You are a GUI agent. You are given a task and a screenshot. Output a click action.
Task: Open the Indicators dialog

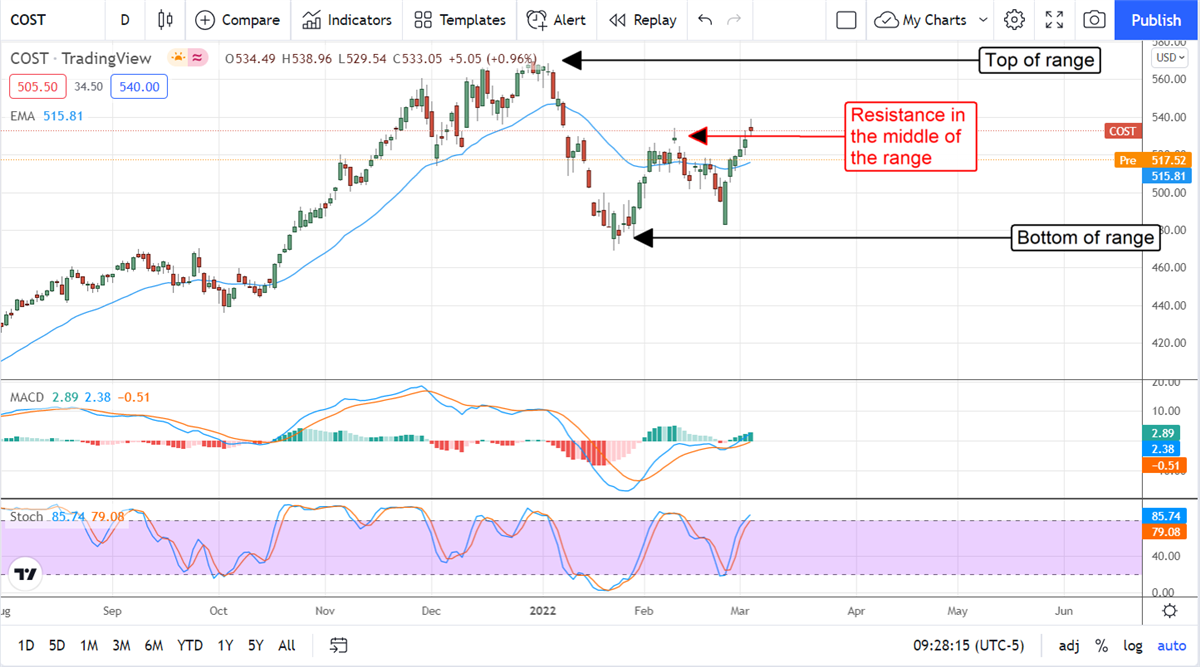[347, 20]
